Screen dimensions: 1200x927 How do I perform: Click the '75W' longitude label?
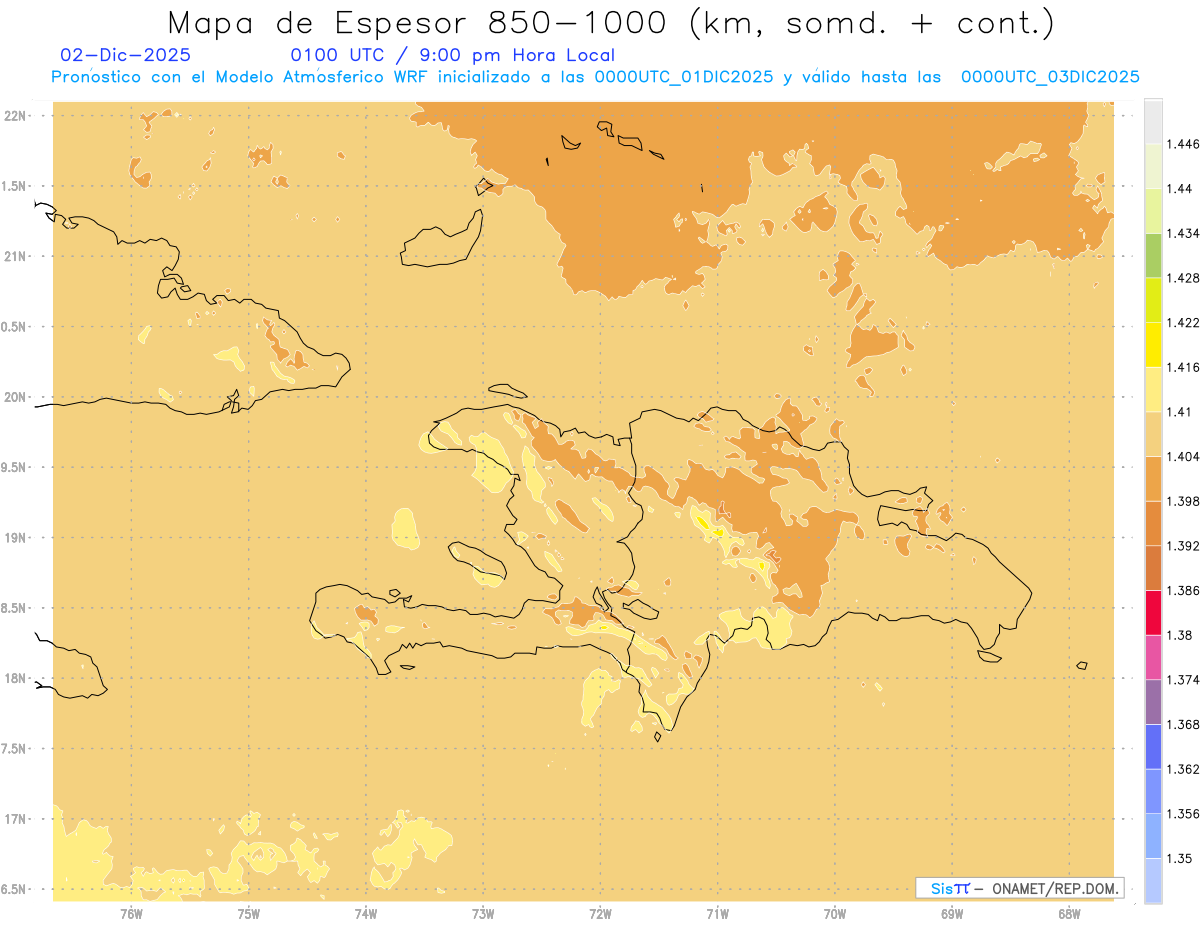(x=249, y=914)
